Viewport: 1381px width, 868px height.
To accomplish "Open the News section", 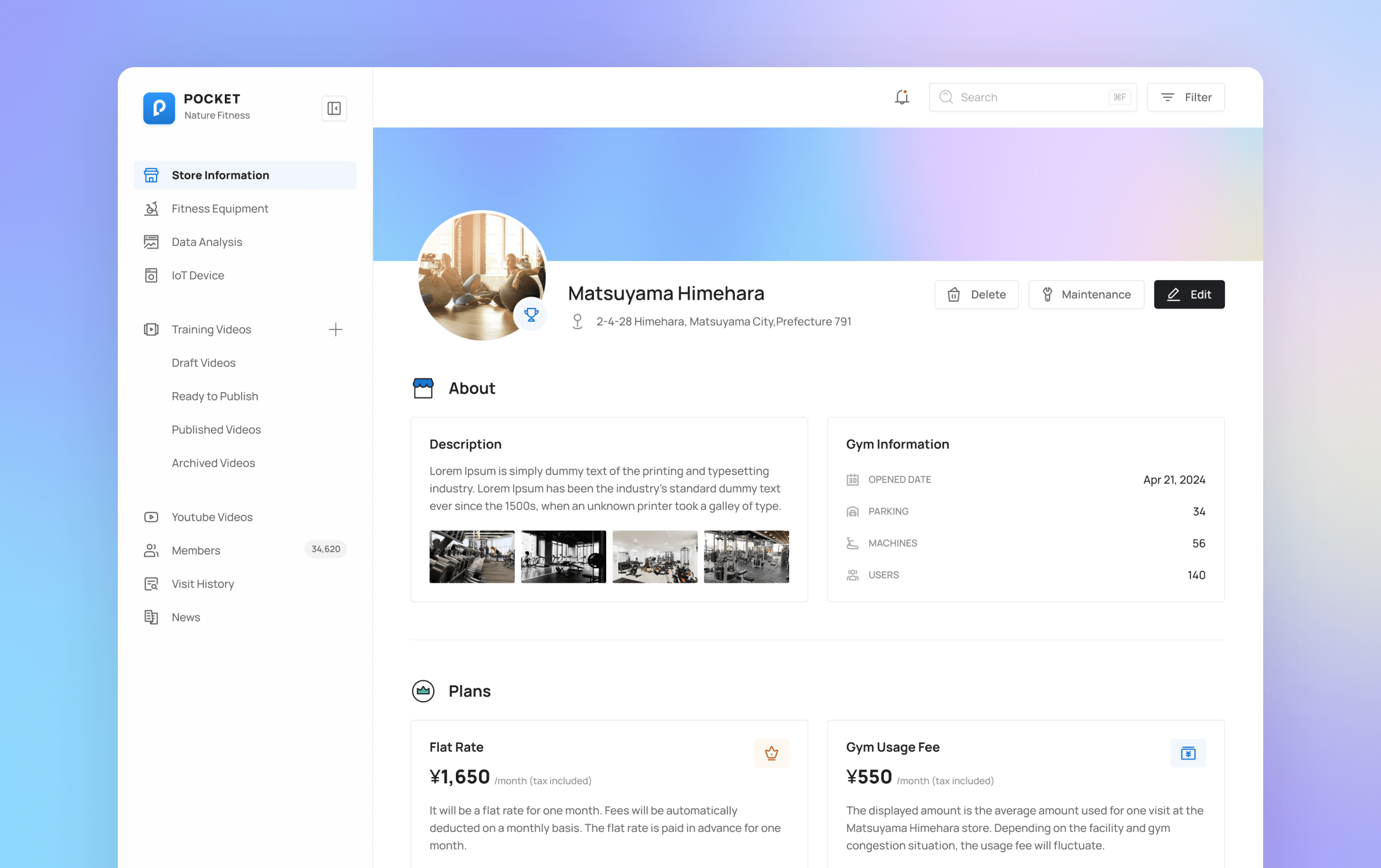I will tap(245, 617).
